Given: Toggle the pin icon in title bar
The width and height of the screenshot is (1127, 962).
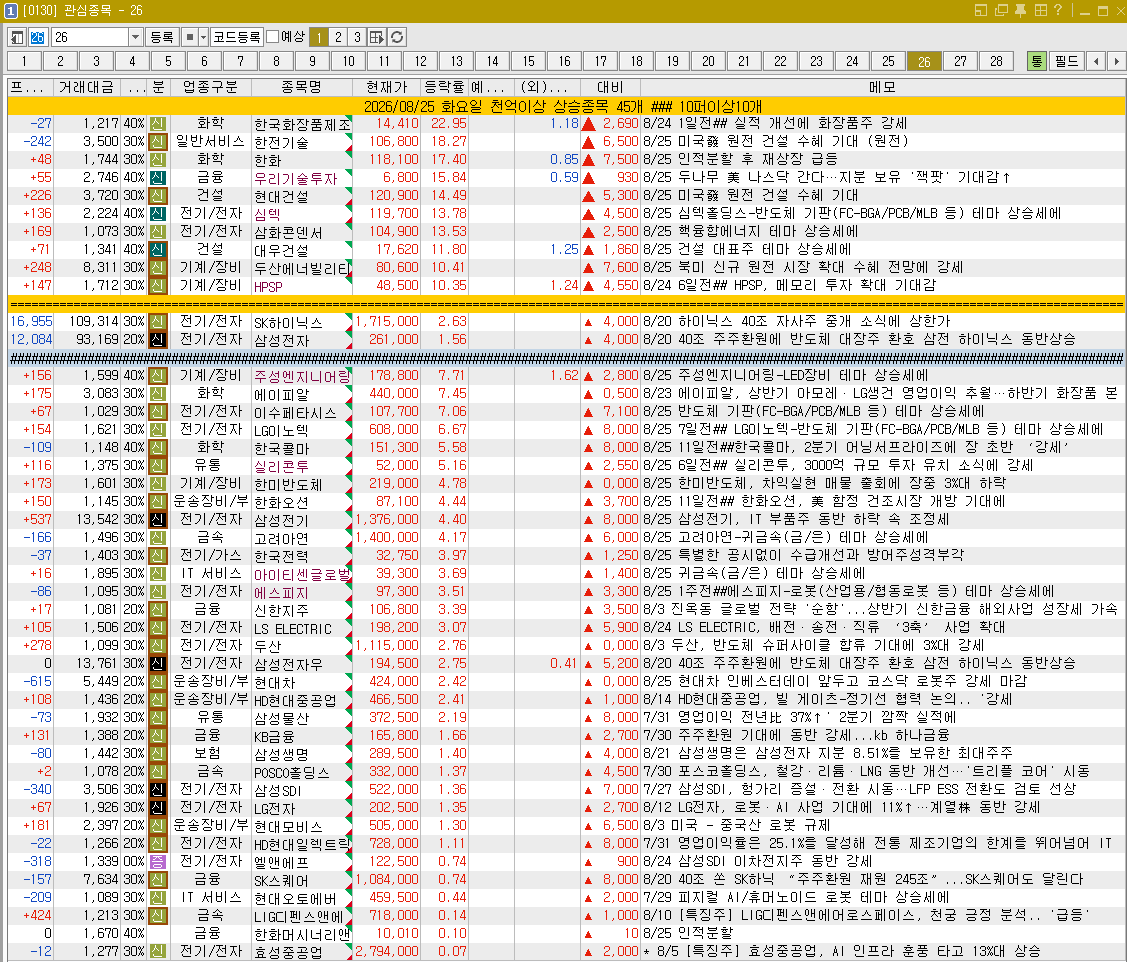Looking at the screenshot, I should pos(1020,10).
